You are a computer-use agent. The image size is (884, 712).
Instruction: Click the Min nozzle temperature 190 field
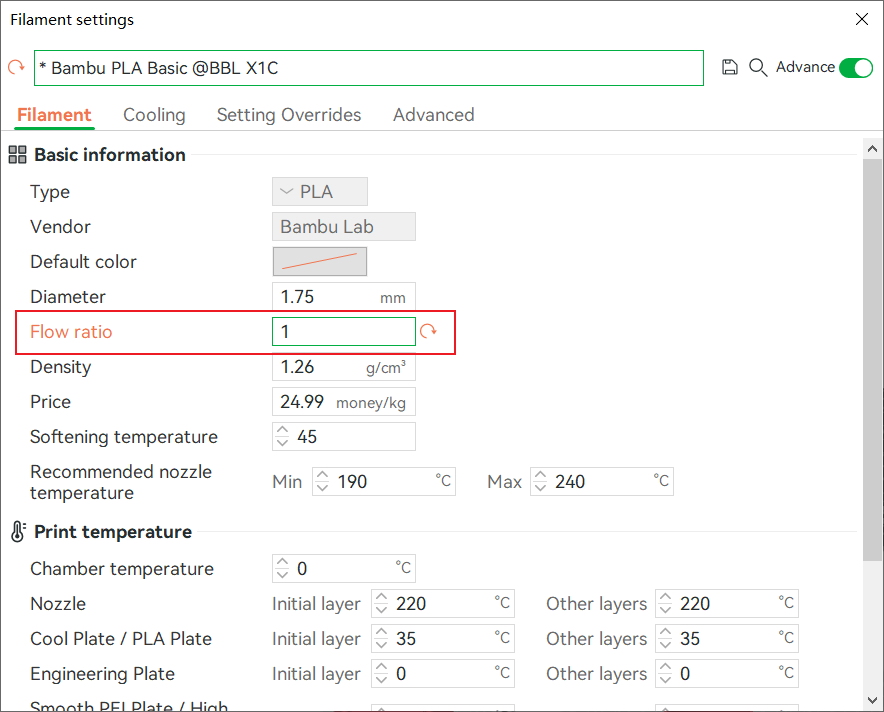[x=384, y=482]
